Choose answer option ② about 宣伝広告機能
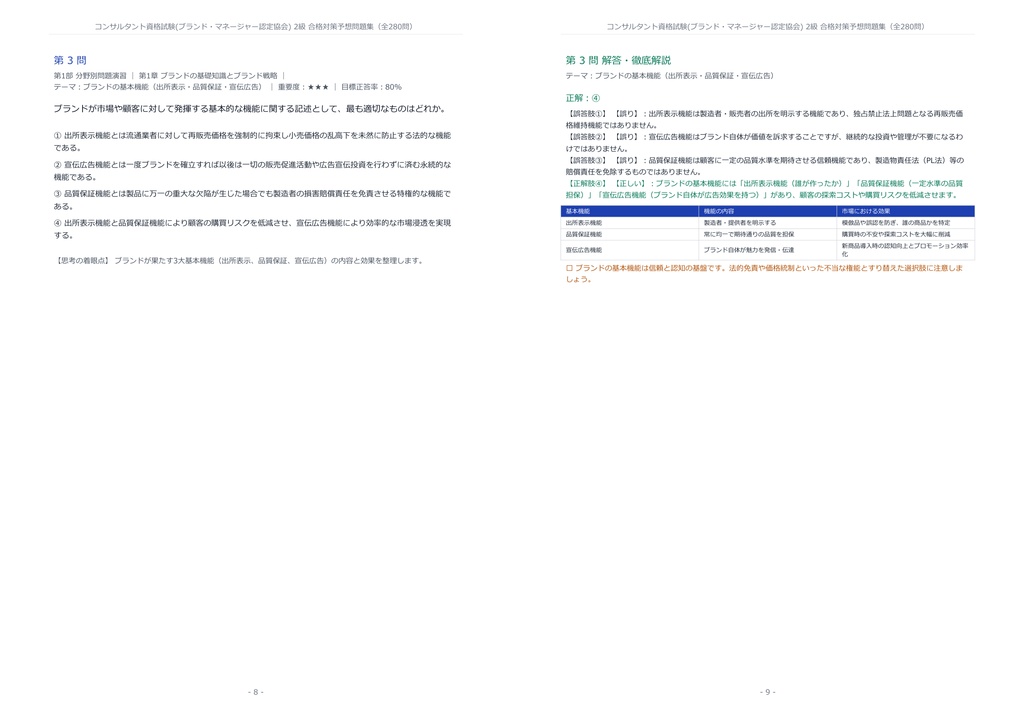The image size is (1024, 724). point(252,171)
